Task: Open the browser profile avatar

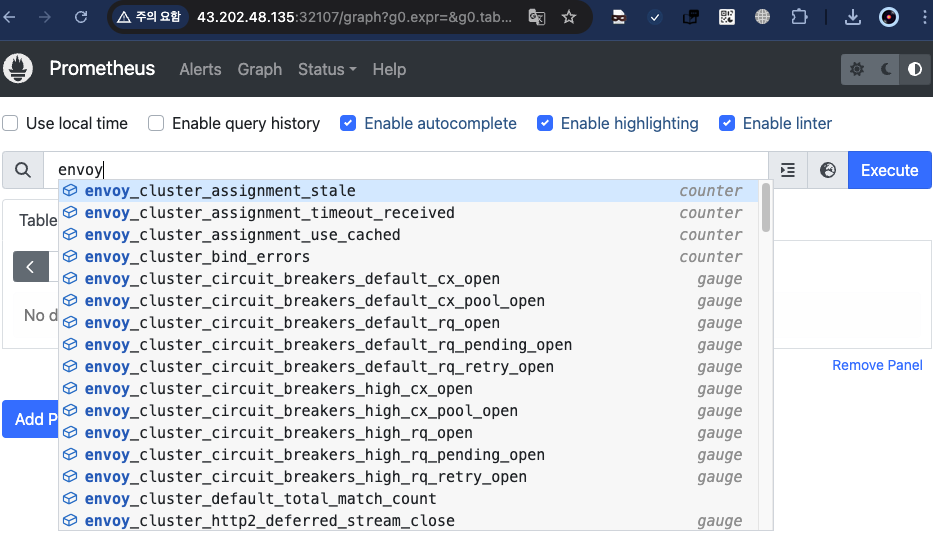Action: [x=889, y=17]
